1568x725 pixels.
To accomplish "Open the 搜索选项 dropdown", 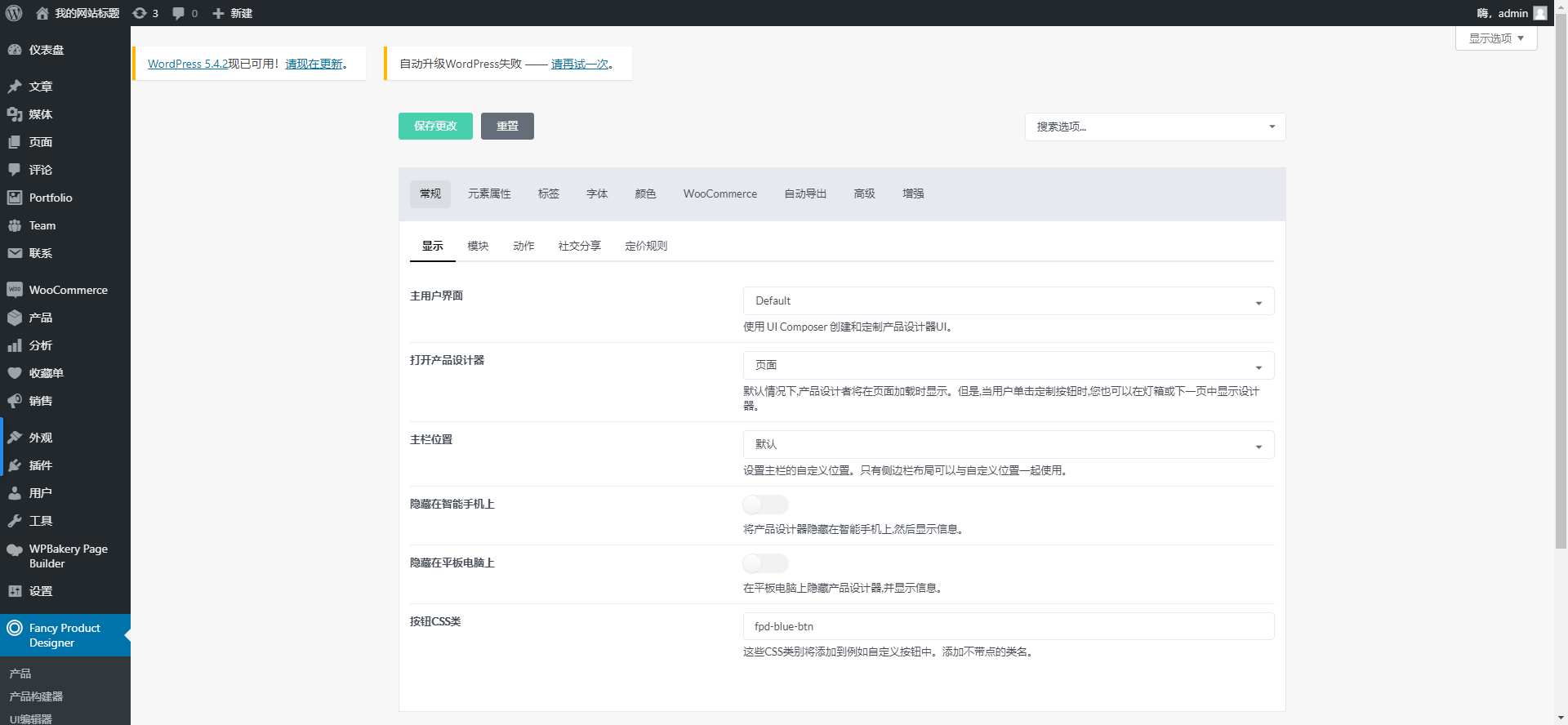I will coord(1155,127).
